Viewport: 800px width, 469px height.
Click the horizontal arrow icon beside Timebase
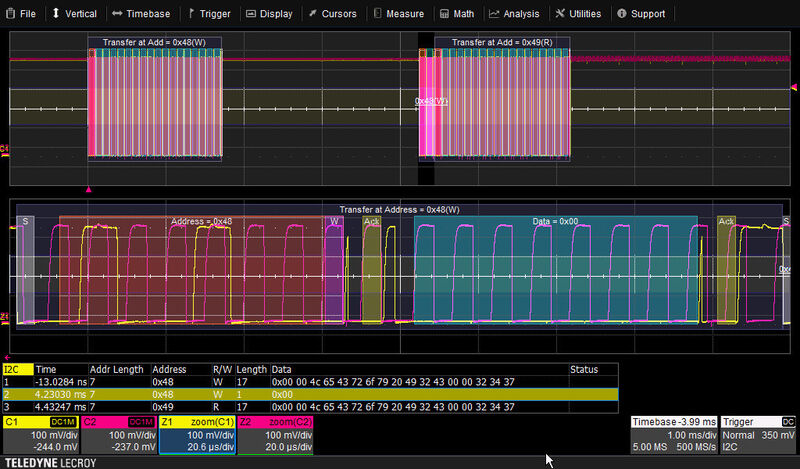(x=117, y=13)
